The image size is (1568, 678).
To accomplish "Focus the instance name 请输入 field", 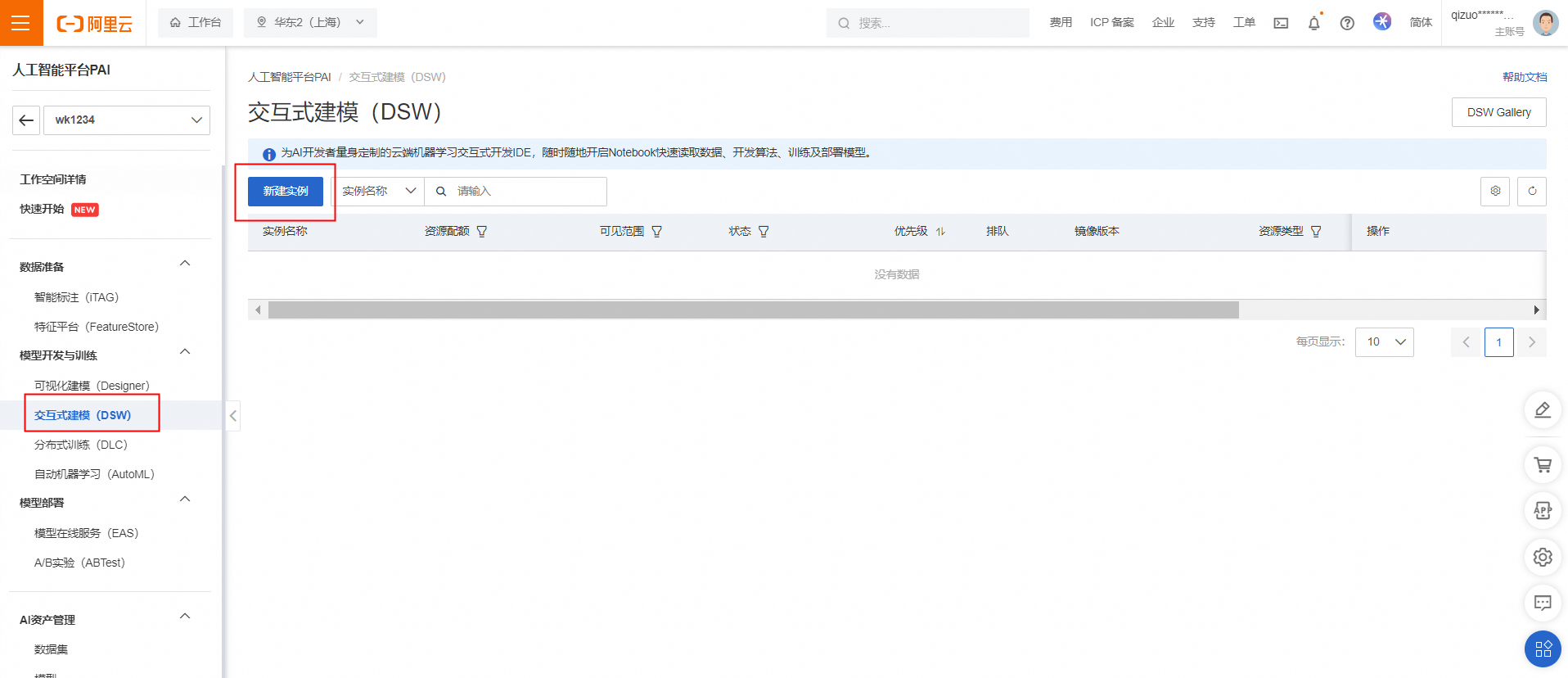I will [516, 192].
